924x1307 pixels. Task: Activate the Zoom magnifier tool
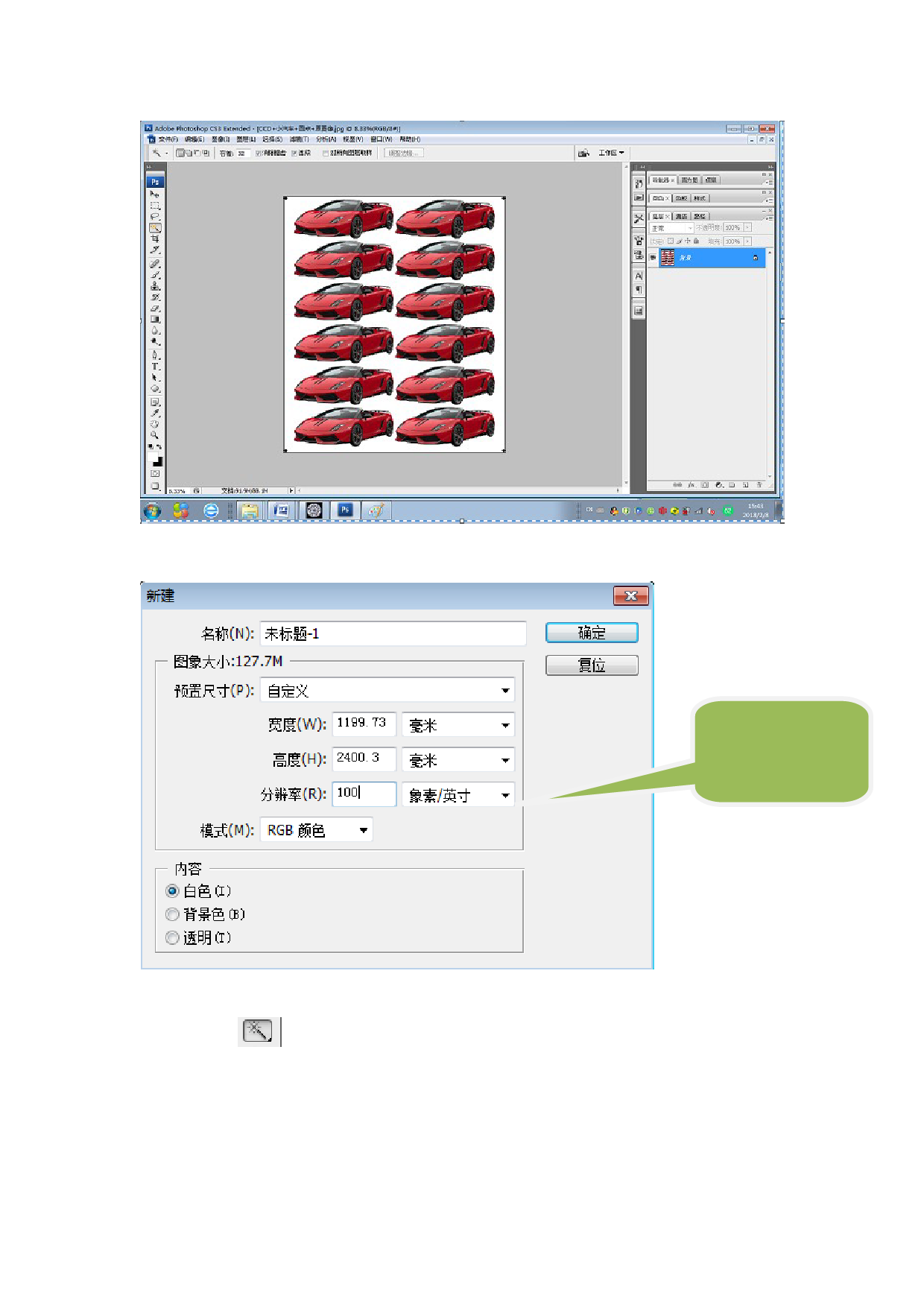tap(155, 435)
